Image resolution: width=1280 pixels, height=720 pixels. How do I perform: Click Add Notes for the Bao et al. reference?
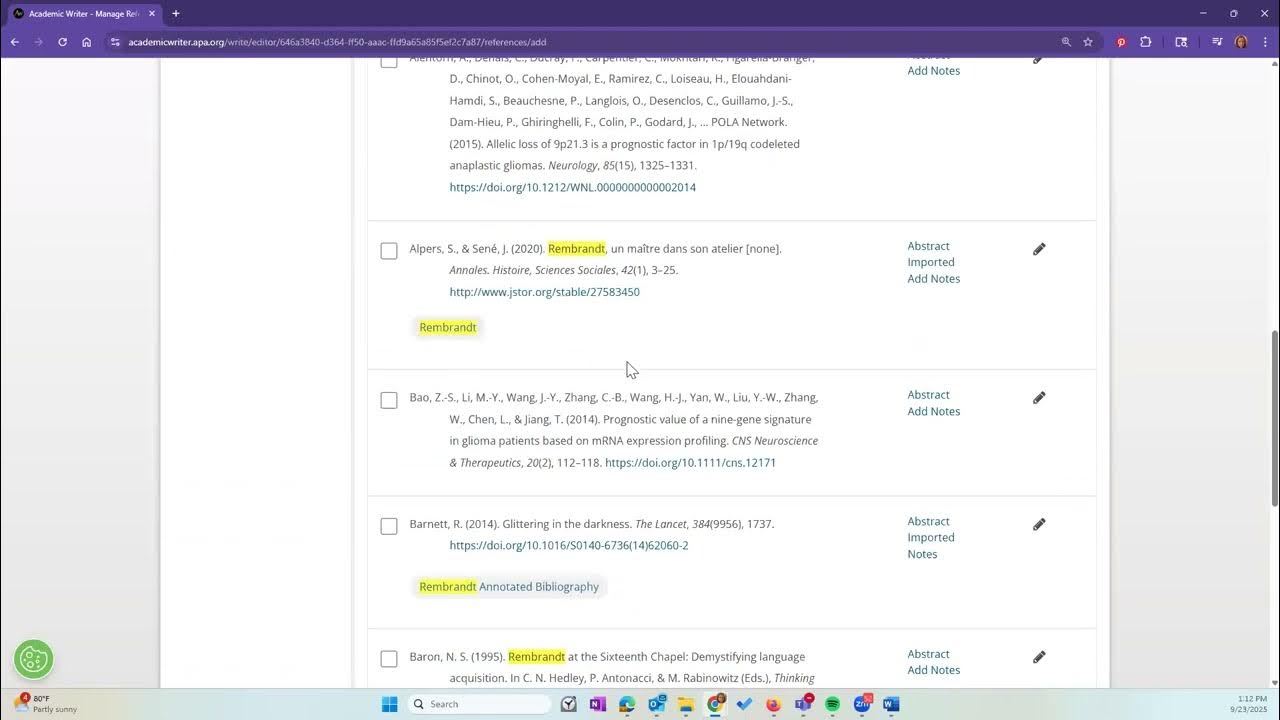(x=933, y=411)
